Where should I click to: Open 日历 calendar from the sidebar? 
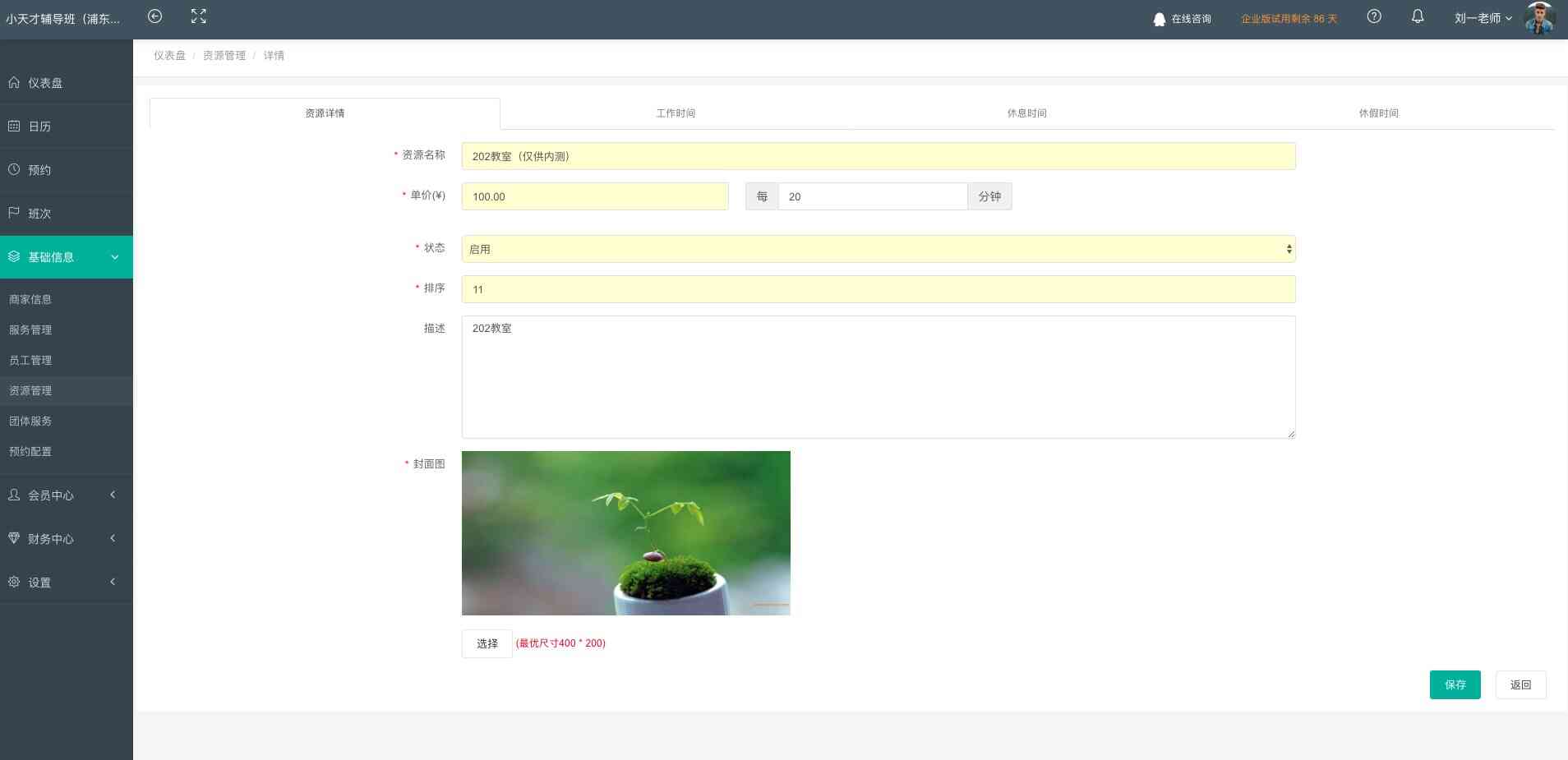39,127
